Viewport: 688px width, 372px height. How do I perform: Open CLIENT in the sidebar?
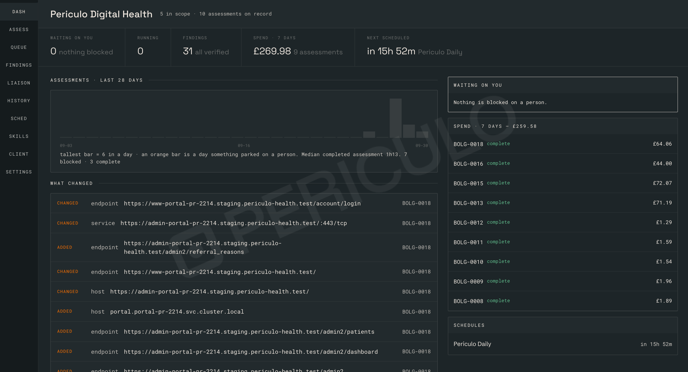tap(19, 154)
